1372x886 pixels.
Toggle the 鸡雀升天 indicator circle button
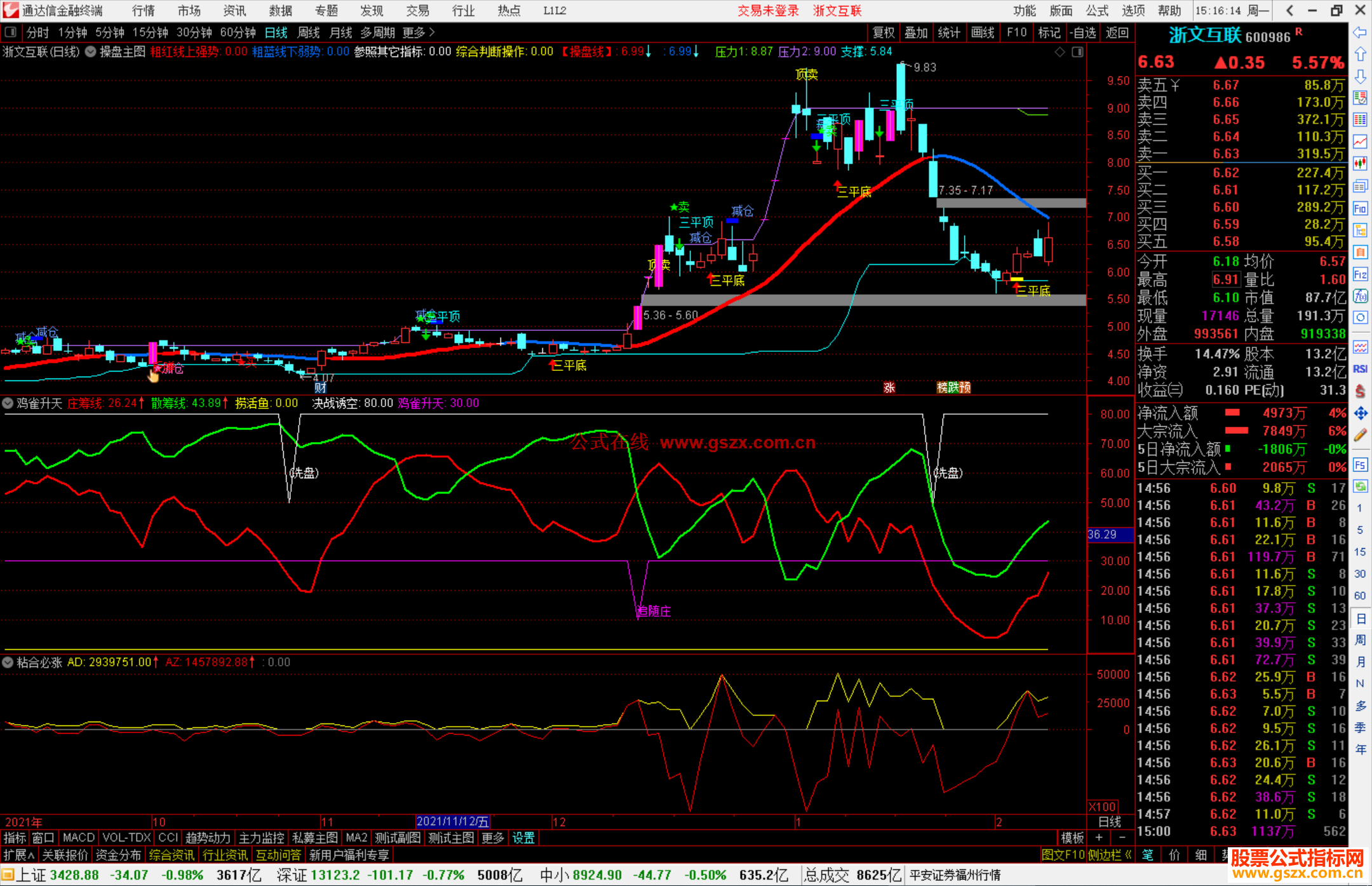8,403
